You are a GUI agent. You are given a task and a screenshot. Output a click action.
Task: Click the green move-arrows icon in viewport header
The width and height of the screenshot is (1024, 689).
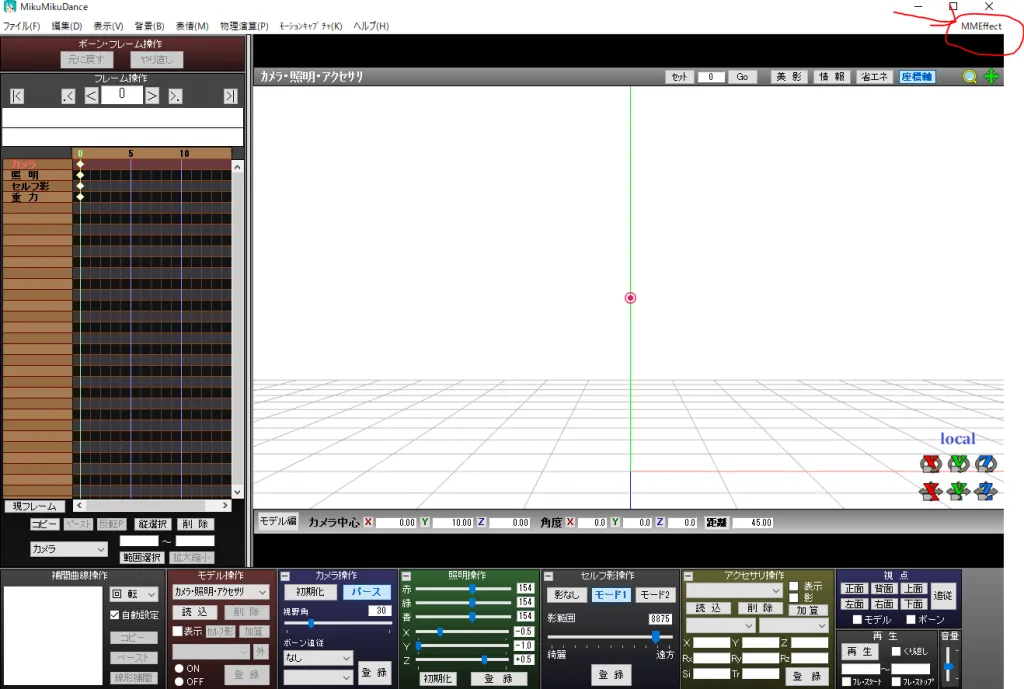pyautogui.click(x=991, y=77)
